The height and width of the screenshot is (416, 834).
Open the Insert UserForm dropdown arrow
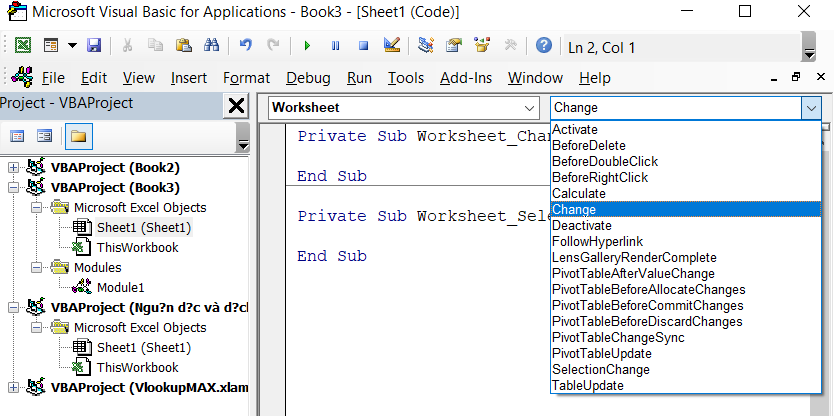click(72, 46)
